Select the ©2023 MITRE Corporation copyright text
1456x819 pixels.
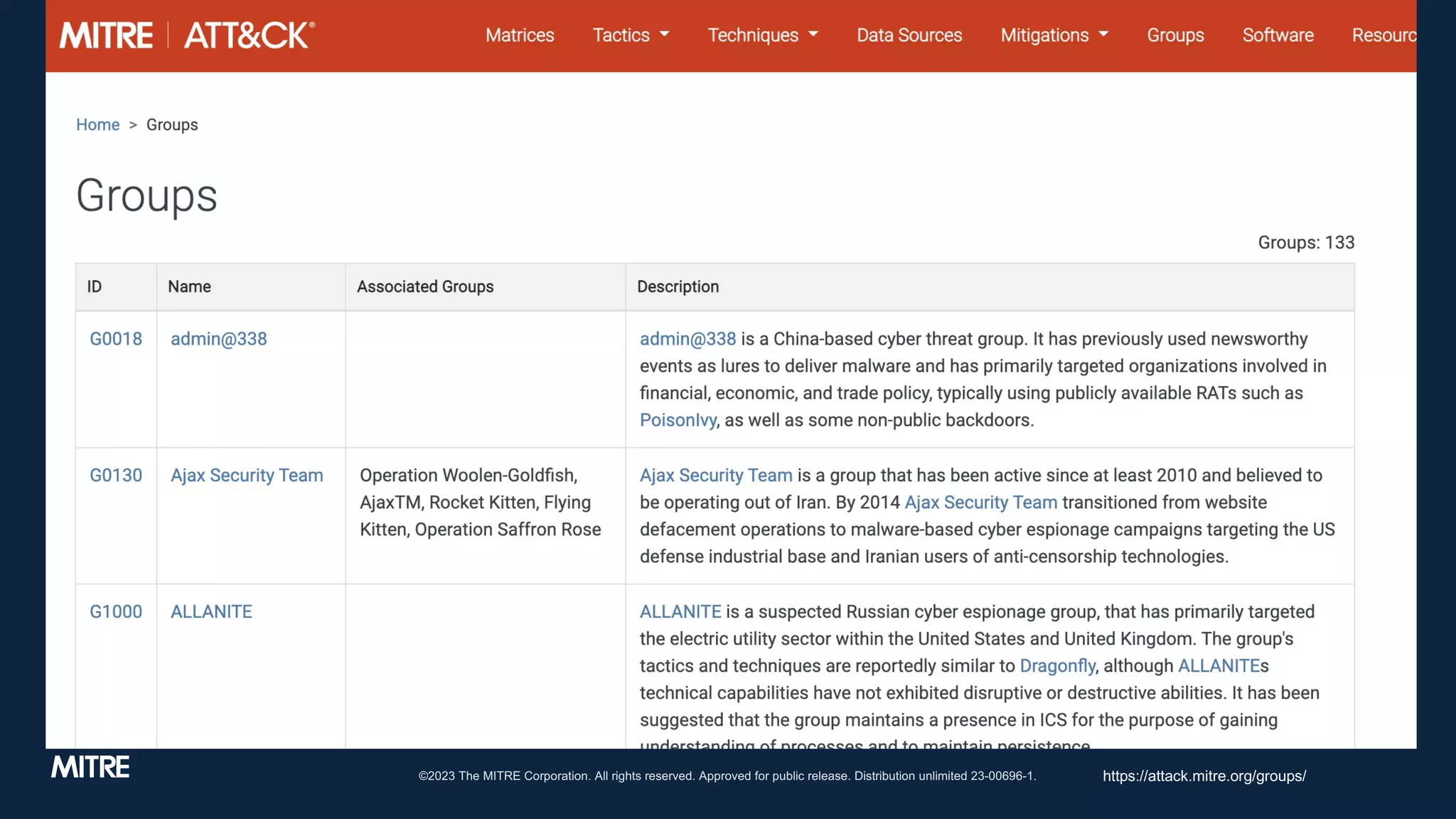pyautogui.click(x=727, y=776)
